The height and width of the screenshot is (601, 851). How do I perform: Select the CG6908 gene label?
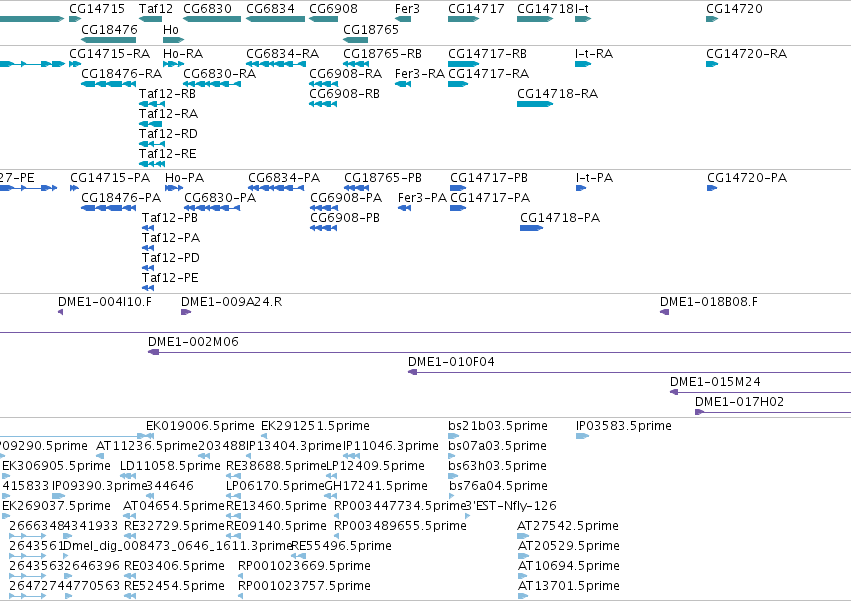pyautogui.click(x=333, y=9)
